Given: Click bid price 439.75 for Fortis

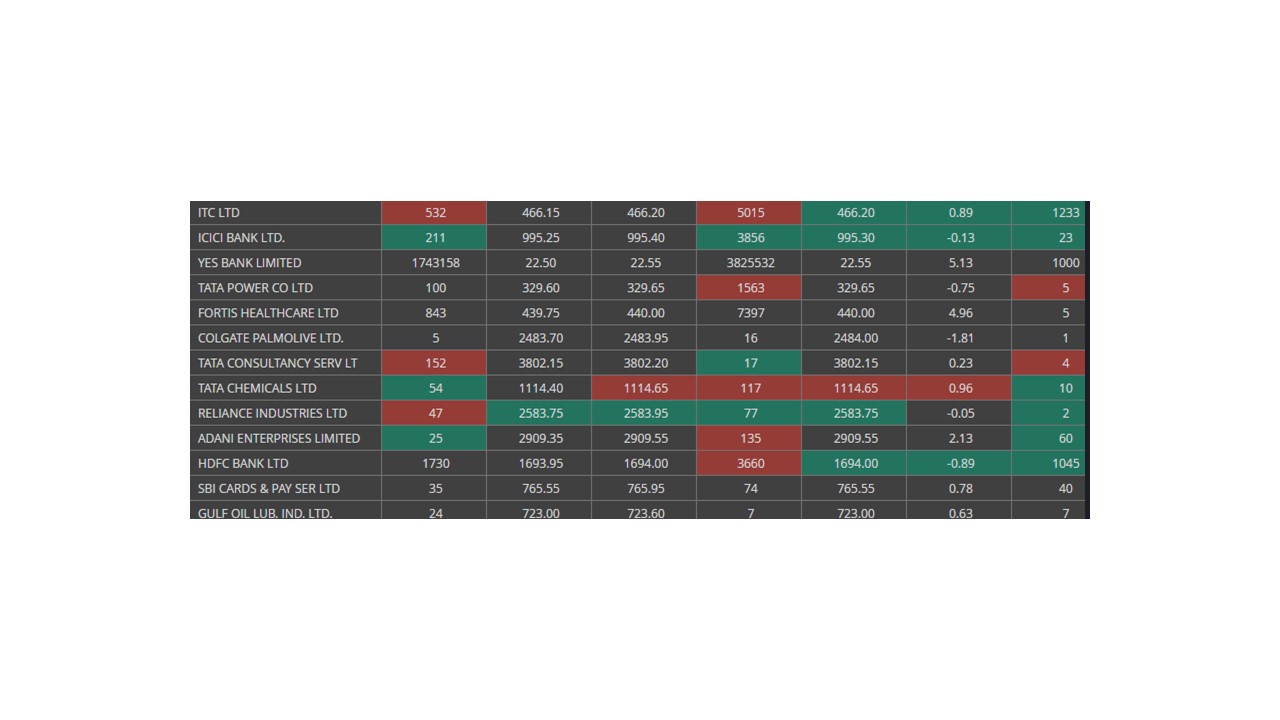Looking at the screenshot, I should pyautogui.click(x=539, y=313).
